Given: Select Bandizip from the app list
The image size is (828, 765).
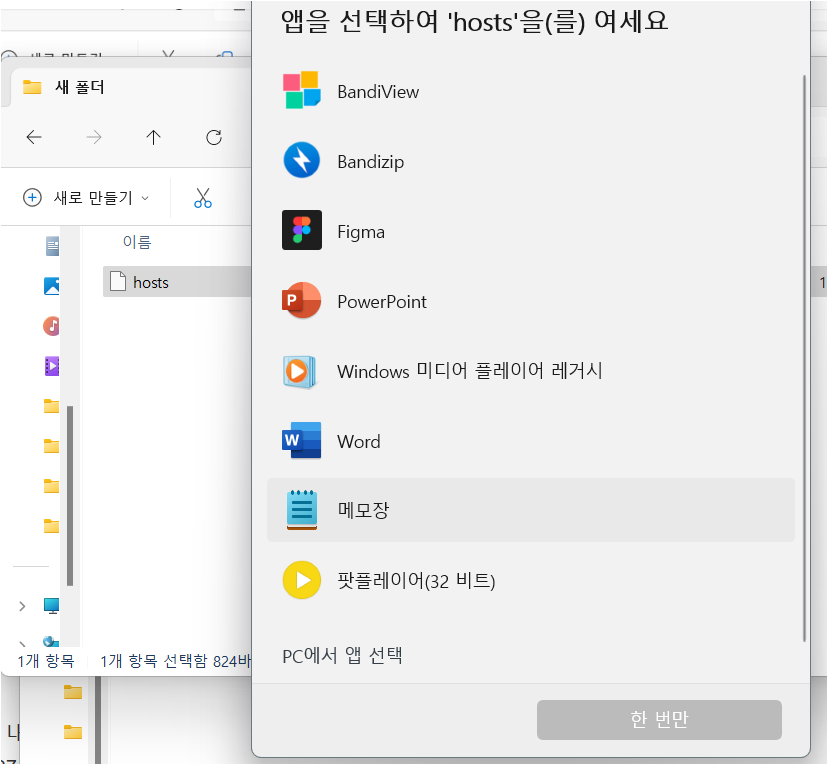Looking at the screenshot, I should 531,161.
